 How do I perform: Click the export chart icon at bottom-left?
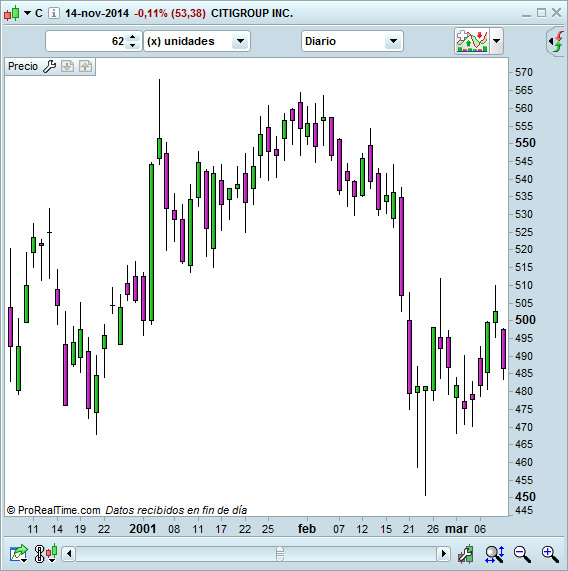click(x=19, y=554)
